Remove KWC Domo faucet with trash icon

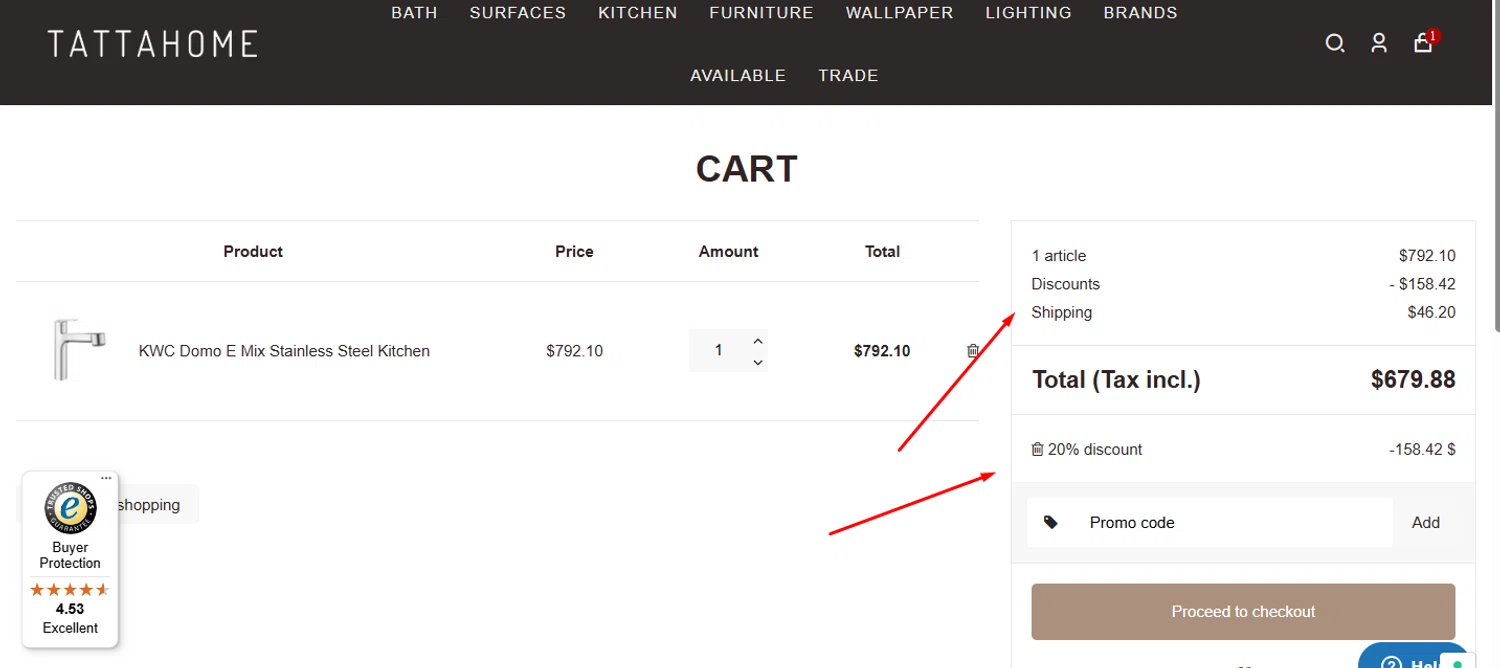point(973,351)
